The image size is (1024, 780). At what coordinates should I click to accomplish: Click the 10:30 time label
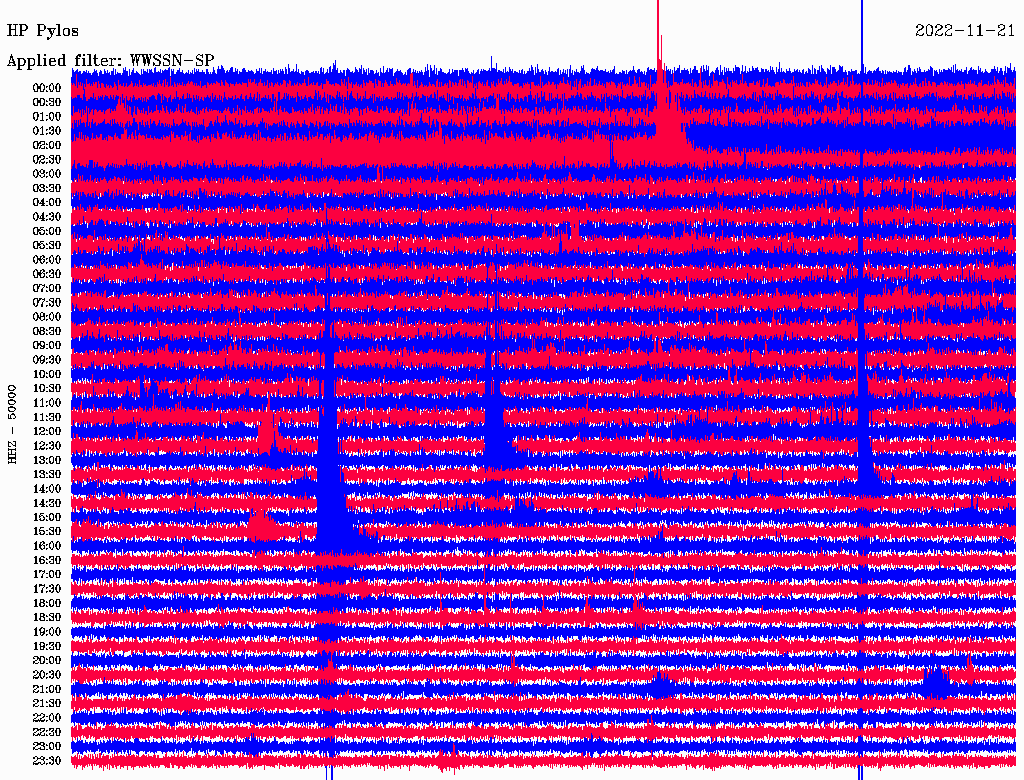[47, 389]
